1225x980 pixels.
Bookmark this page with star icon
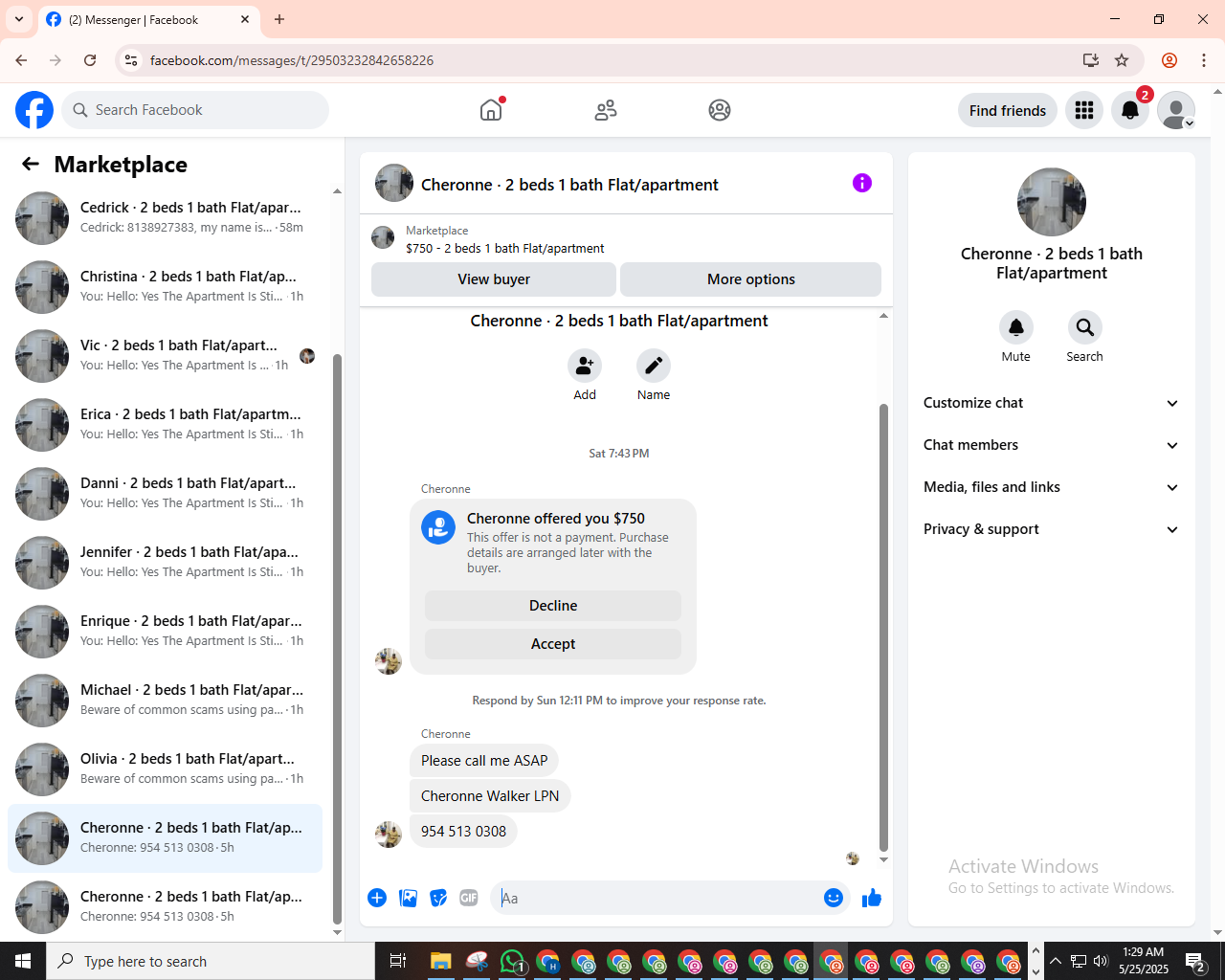coord(1122,60)
